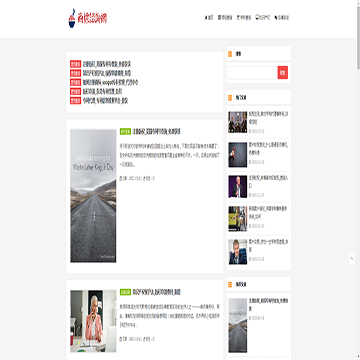The height and width of the screenshot is (360, 360).
Task: Open the home navigation menu item
Action: pos(209,18)
